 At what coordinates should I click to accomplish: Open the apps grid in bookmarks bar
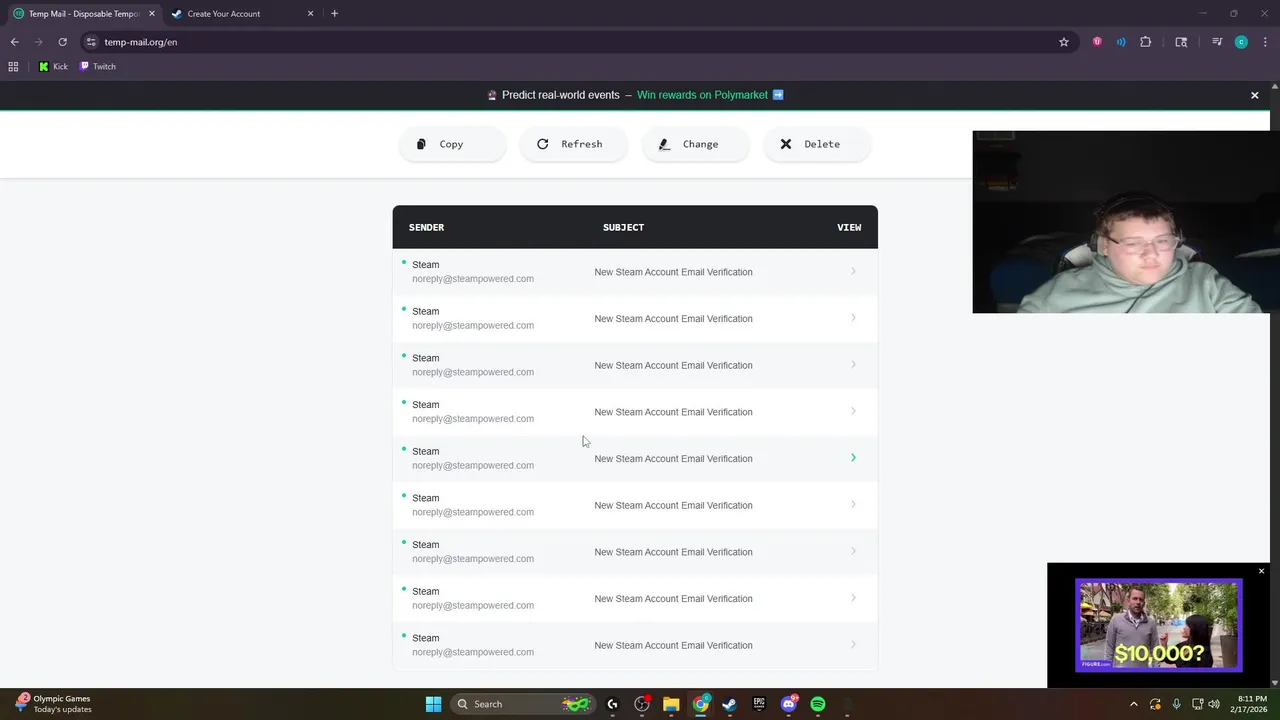click(13, 67)
